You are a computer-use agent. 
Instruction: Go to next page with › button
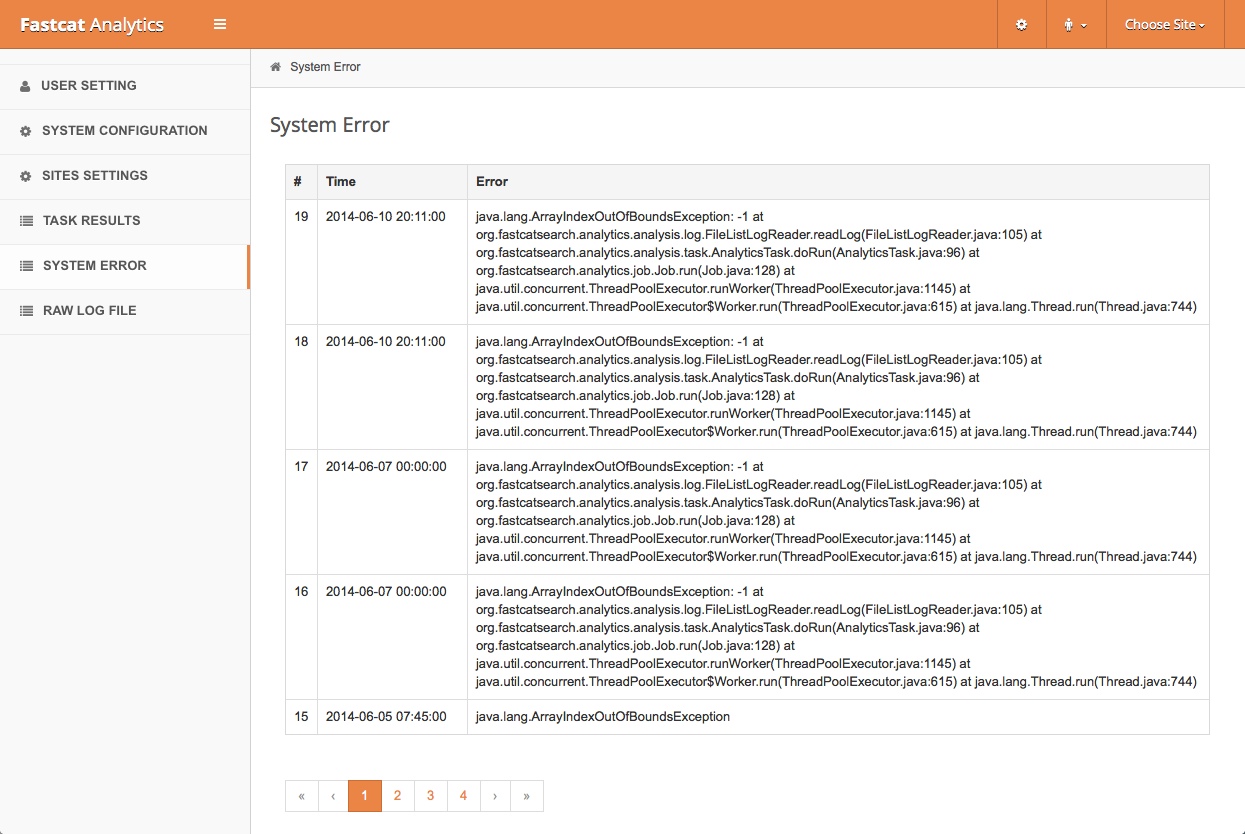(x=495, y=796)
